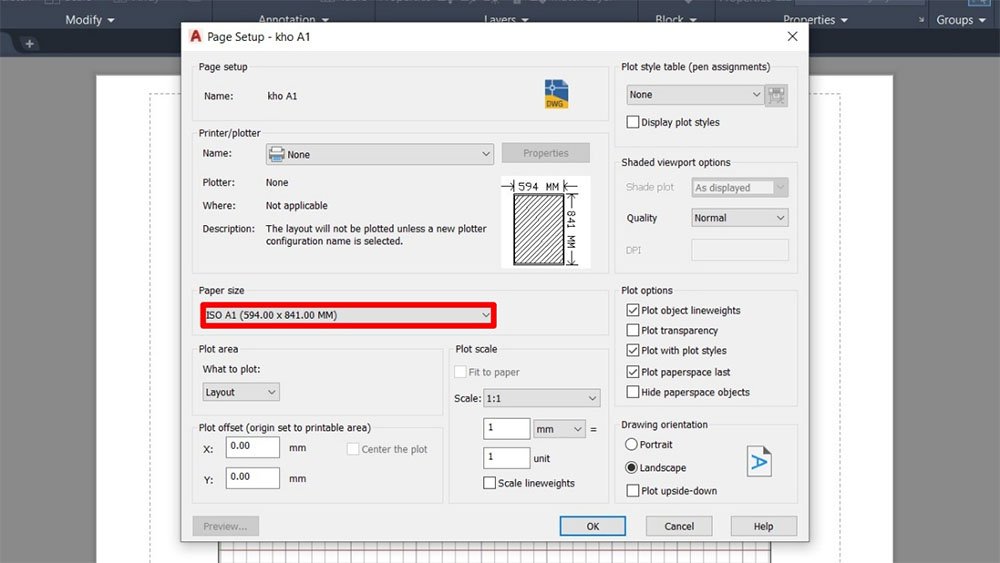Click the OK button
The image size is (1000, 563).
pyautogui.click(x=592, y=526)
